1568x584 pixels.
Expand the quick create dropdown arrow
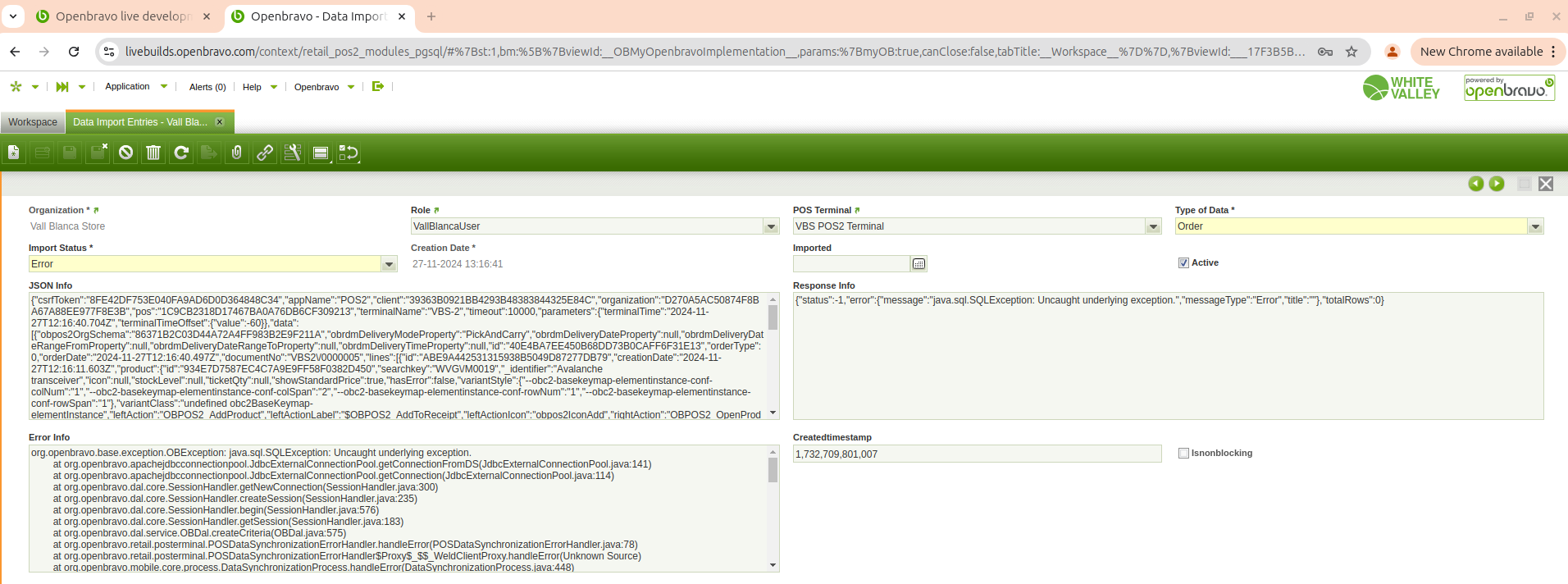point(35,86)
